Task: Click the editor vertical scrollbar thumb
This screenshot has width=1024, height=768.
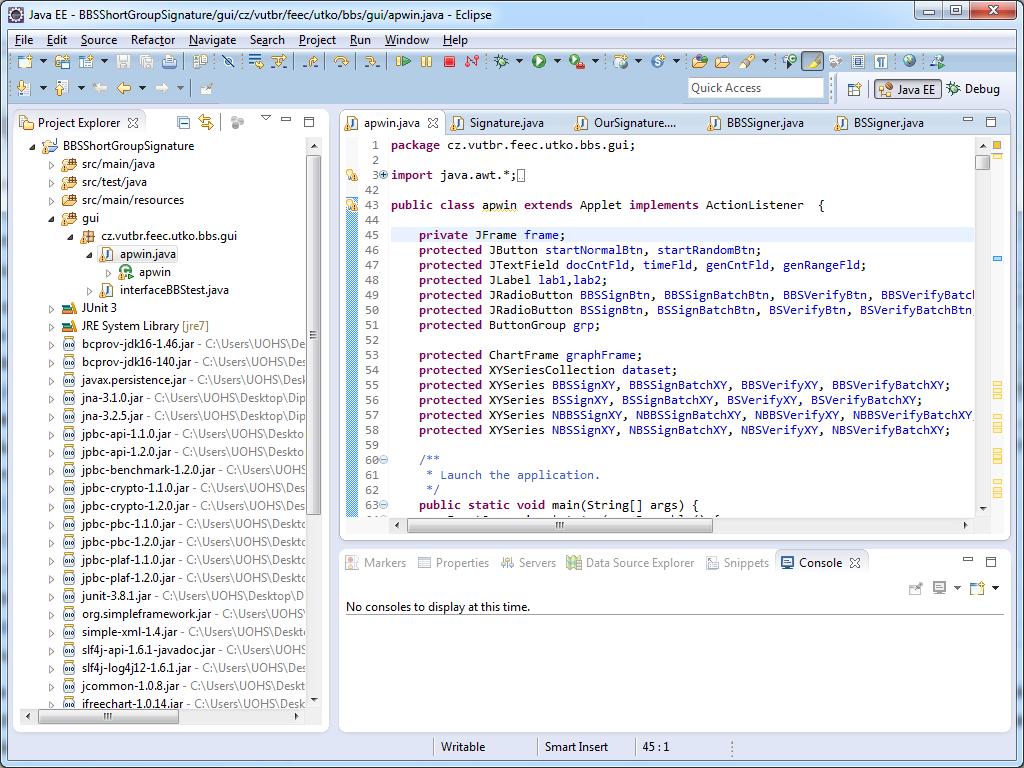Action: (982, 162)
